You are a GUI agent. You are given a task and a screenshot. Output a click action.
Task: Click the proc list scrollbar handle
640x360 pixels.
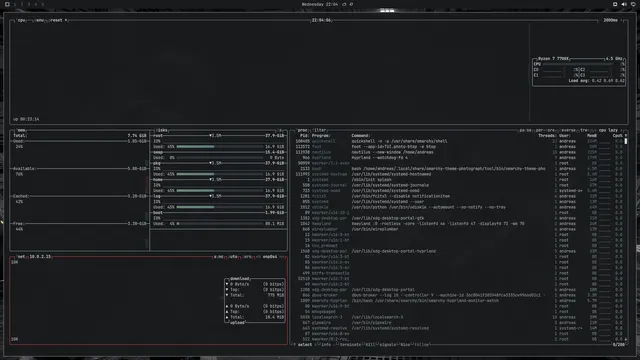click(x=626, y=141)
